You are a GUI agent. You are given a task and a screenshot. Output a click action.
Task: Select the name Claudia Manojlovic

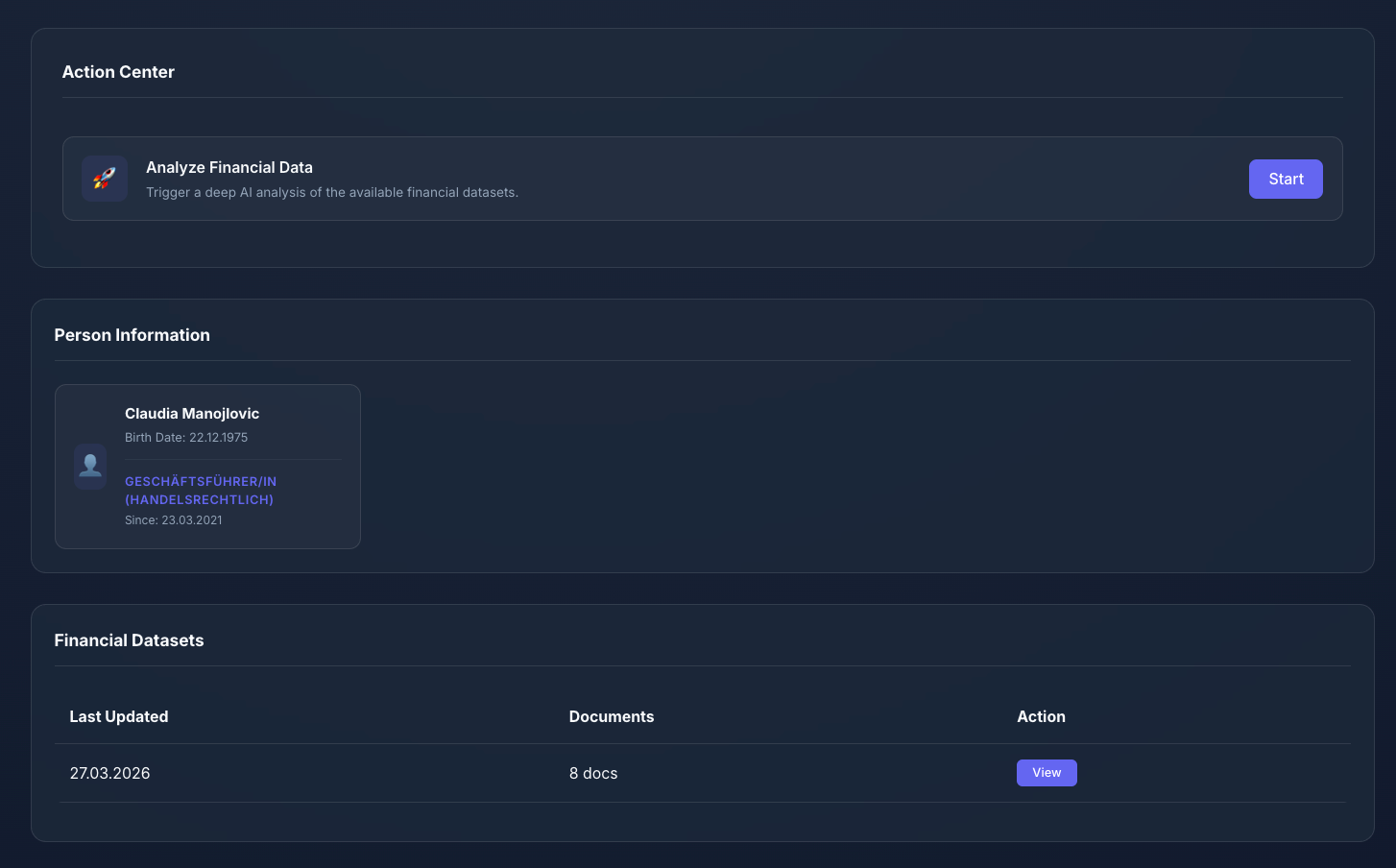coord(192,414)
